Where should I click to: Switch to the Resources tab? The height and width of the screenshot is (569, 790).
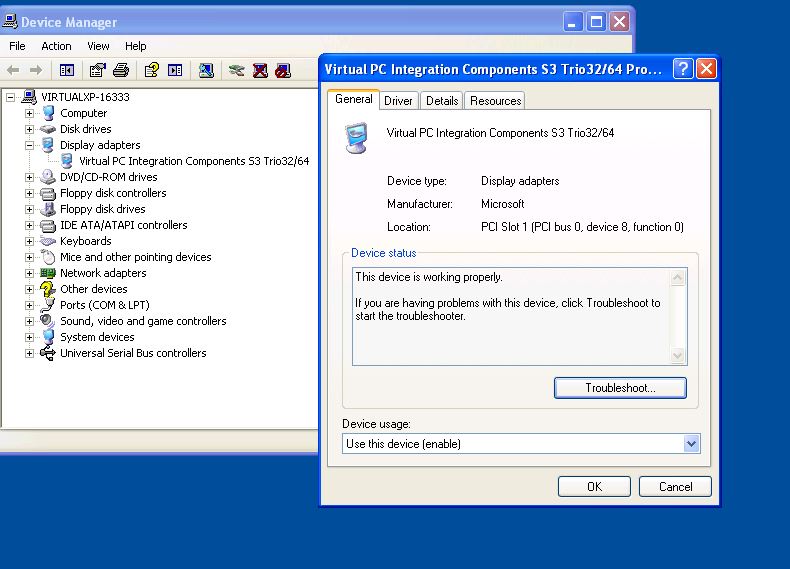(495, 101)
